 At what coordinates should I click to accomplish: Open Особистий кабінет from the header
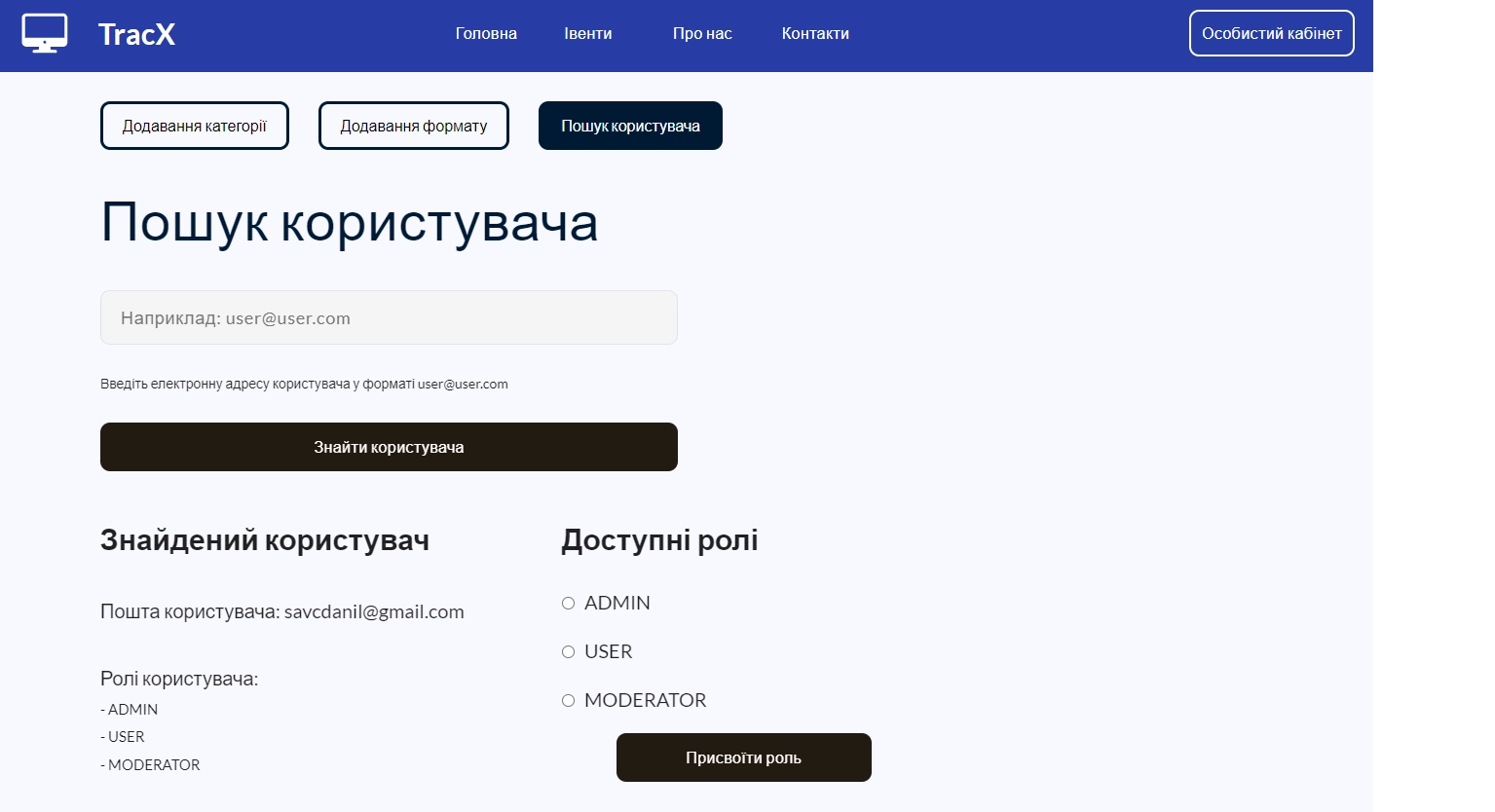pos(1271,32)
